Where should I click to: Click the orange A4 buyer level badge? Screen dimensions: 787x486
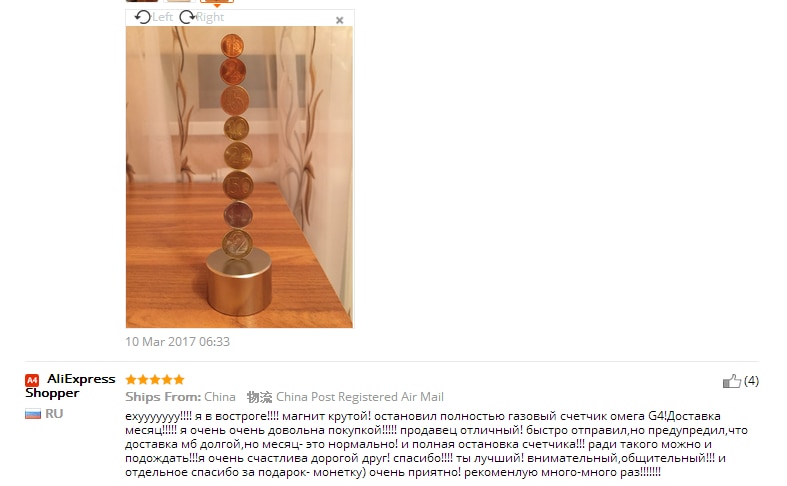pyautogui.click(x=32, y=380)
